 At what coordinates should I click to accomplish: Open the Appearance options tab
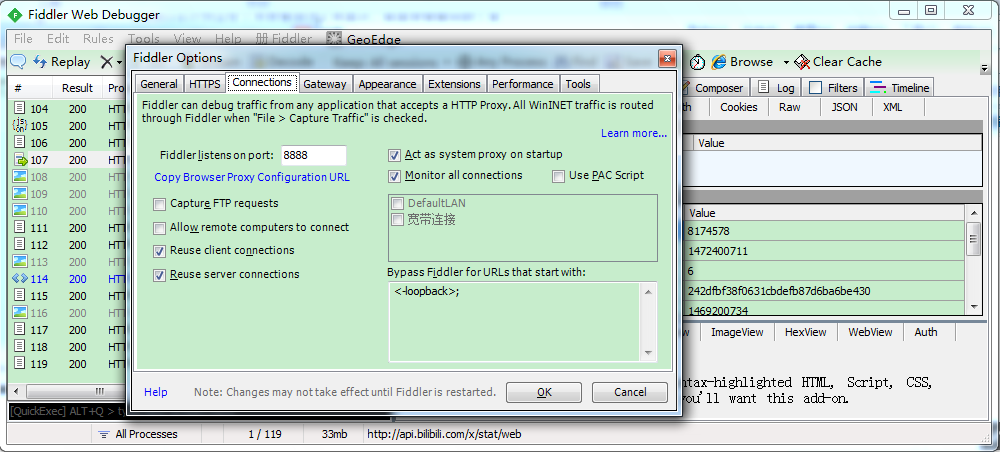(x=387, y=84)
